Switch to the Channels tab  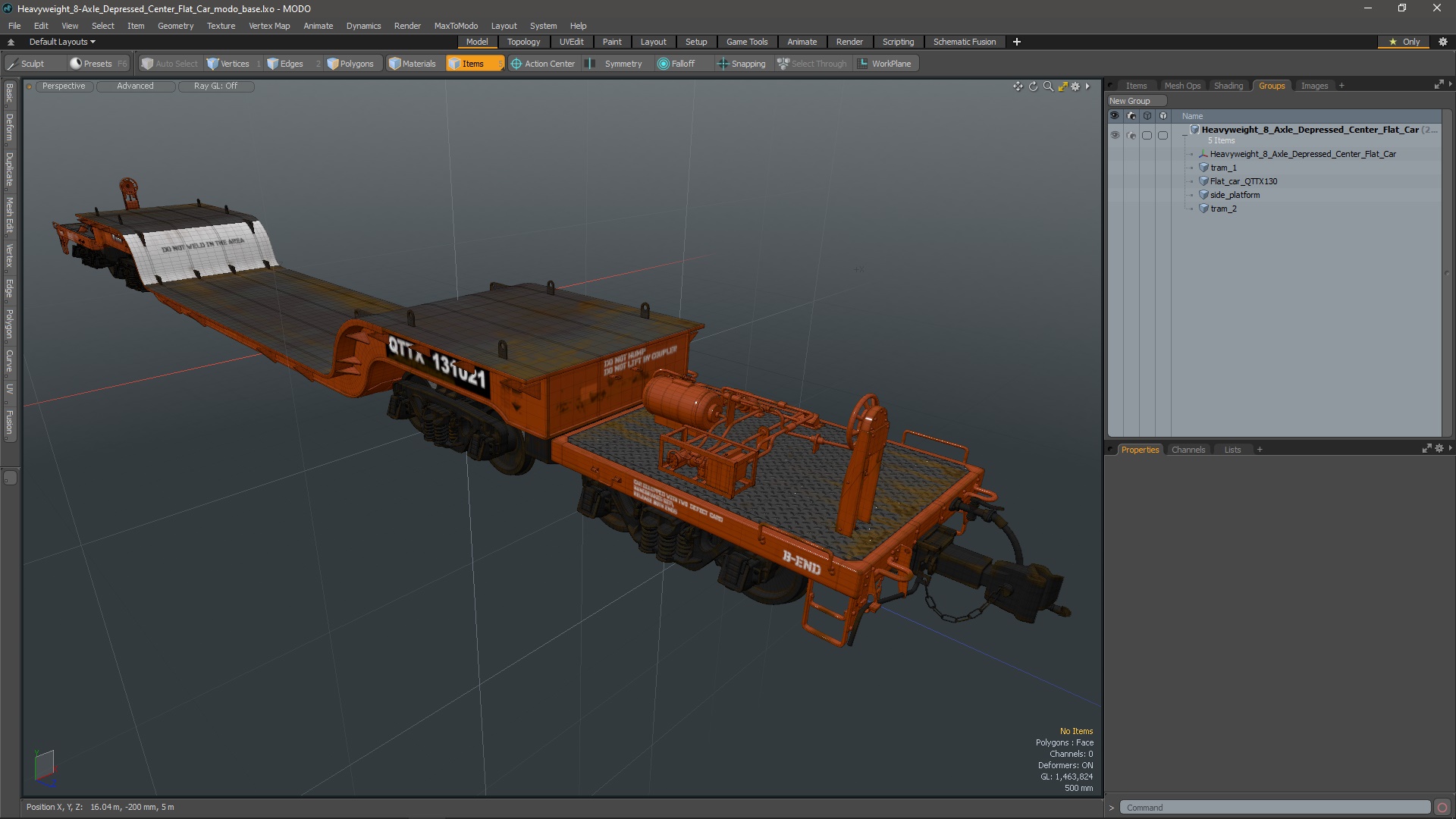[1188, 450]
